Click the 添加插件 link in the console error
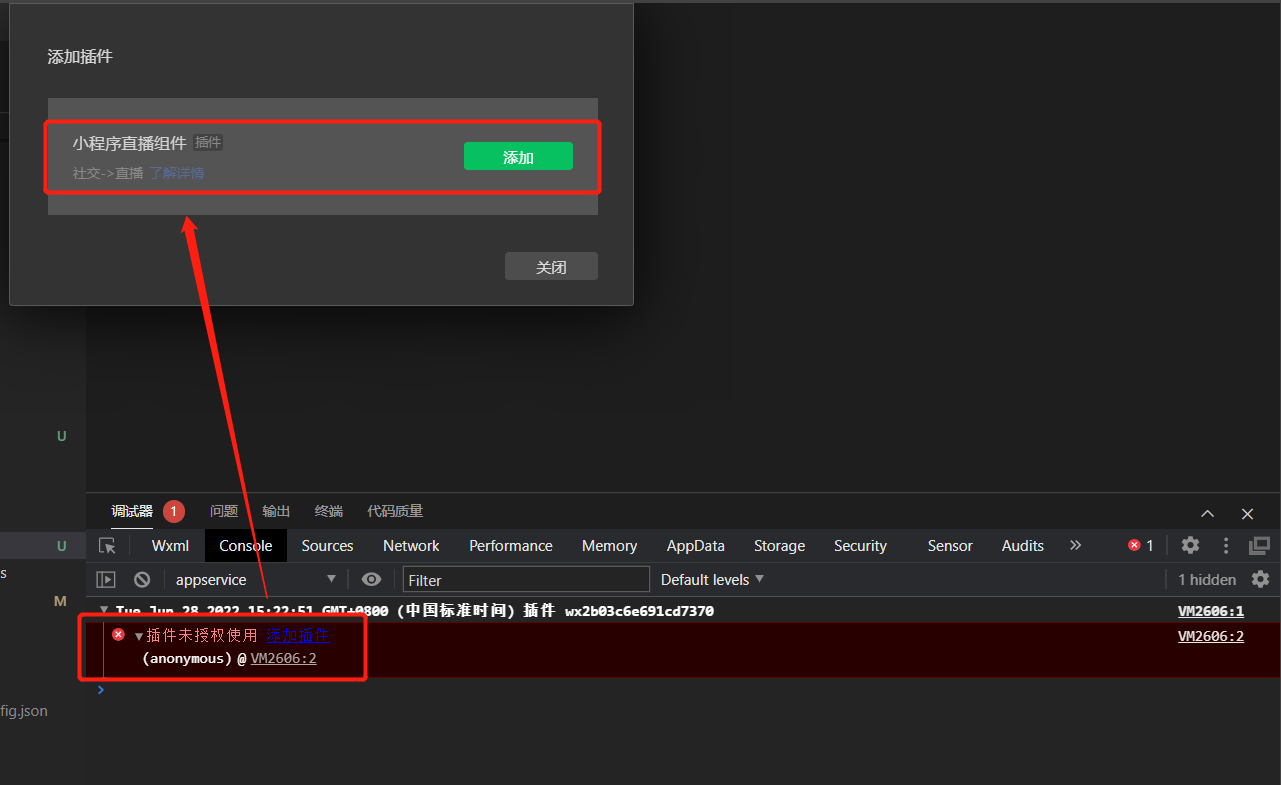 coord(298,635)
